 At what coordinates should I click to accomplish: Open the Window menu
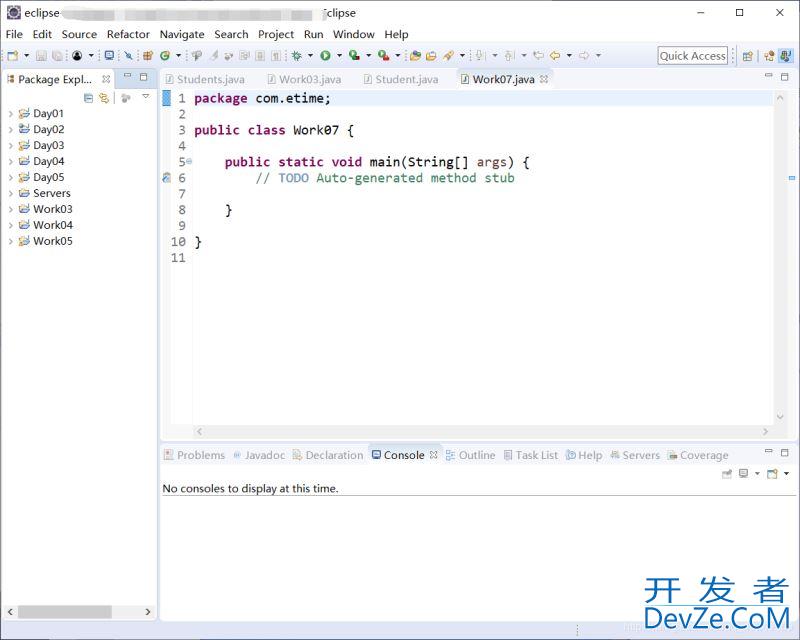click(x=354, y=34)
